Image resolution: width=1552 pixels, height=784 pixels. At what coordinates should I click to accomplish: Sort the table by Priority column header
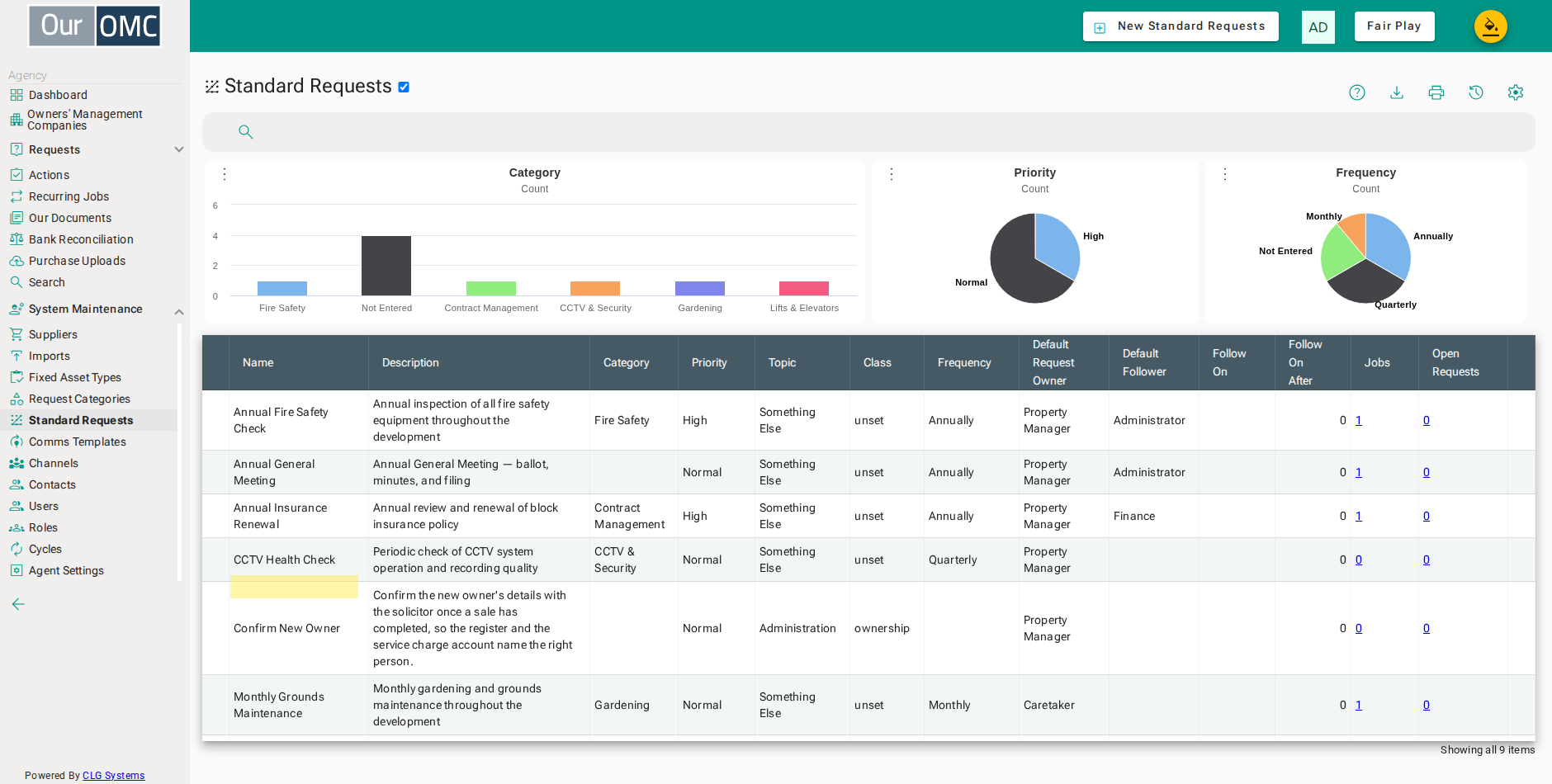pos(709,362)
